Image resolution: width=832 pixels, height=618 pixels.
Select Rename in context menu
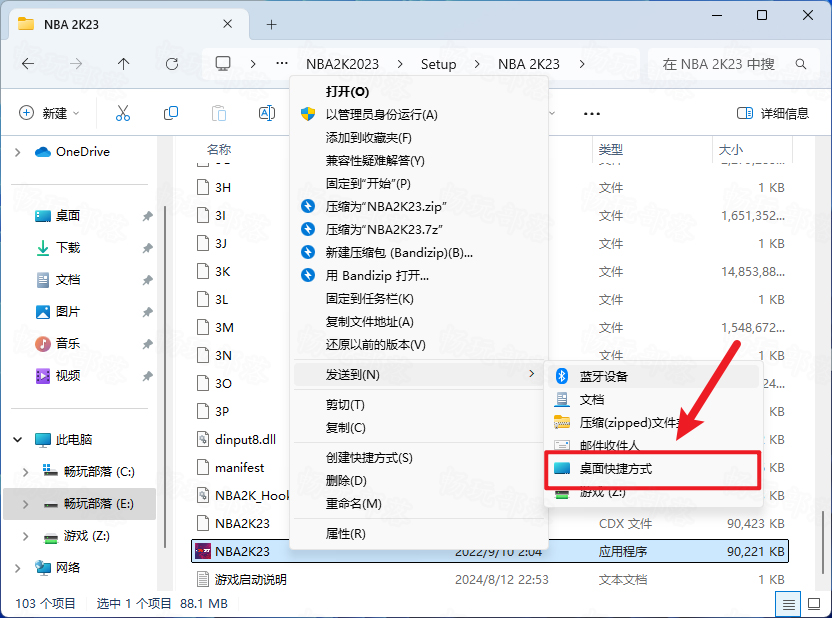[x=419, y=503]
